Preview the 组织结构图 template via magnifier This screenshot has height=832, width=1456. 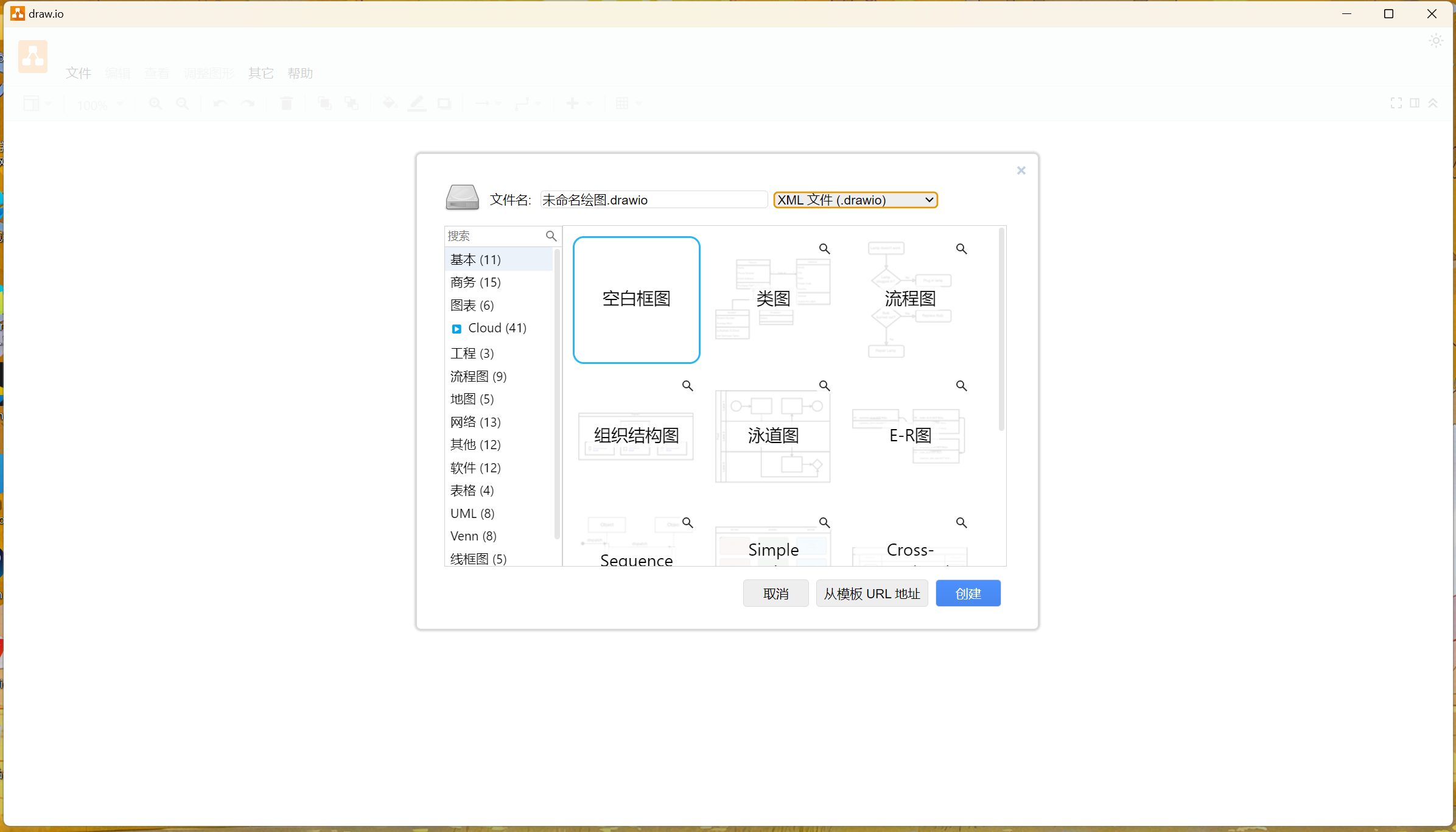click(687, 386)
